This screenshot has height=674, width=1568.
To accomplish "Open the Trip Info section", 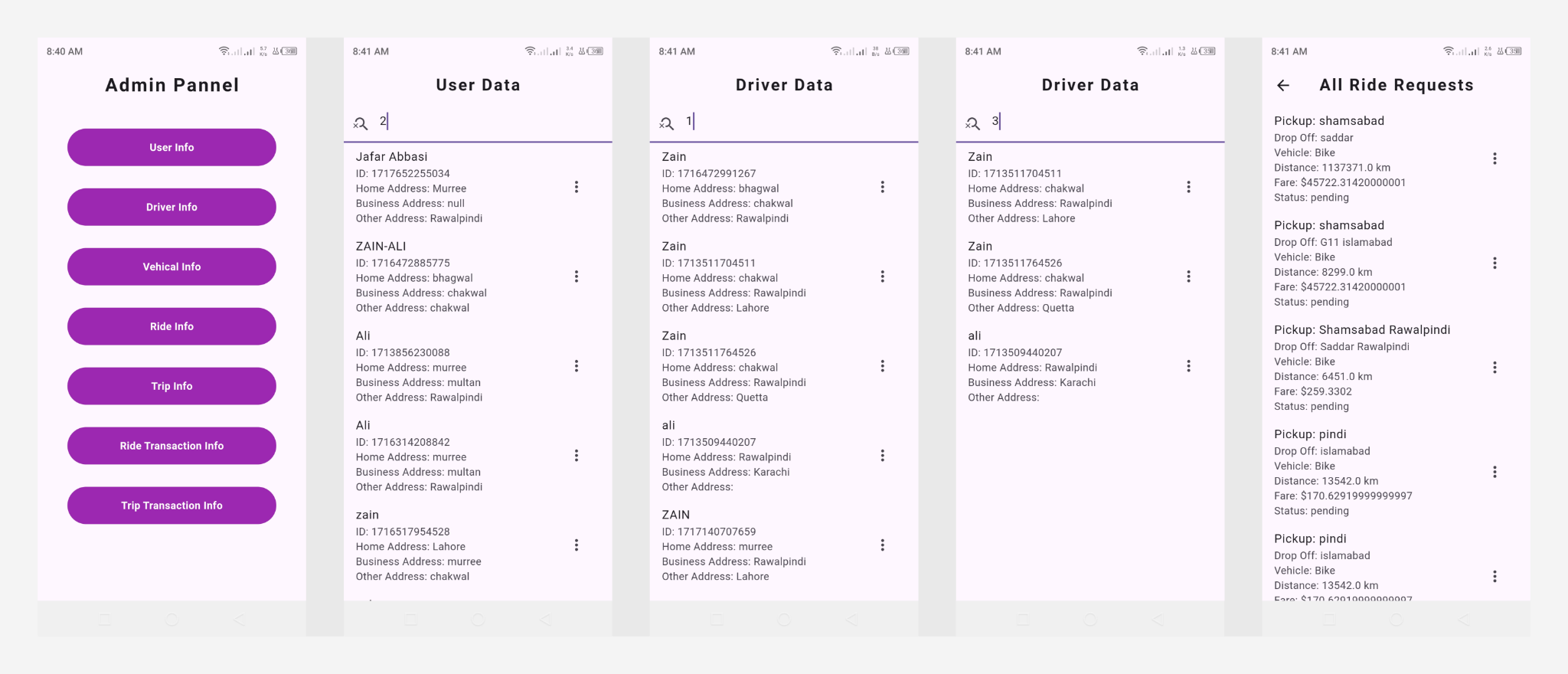I will point(171,386).
